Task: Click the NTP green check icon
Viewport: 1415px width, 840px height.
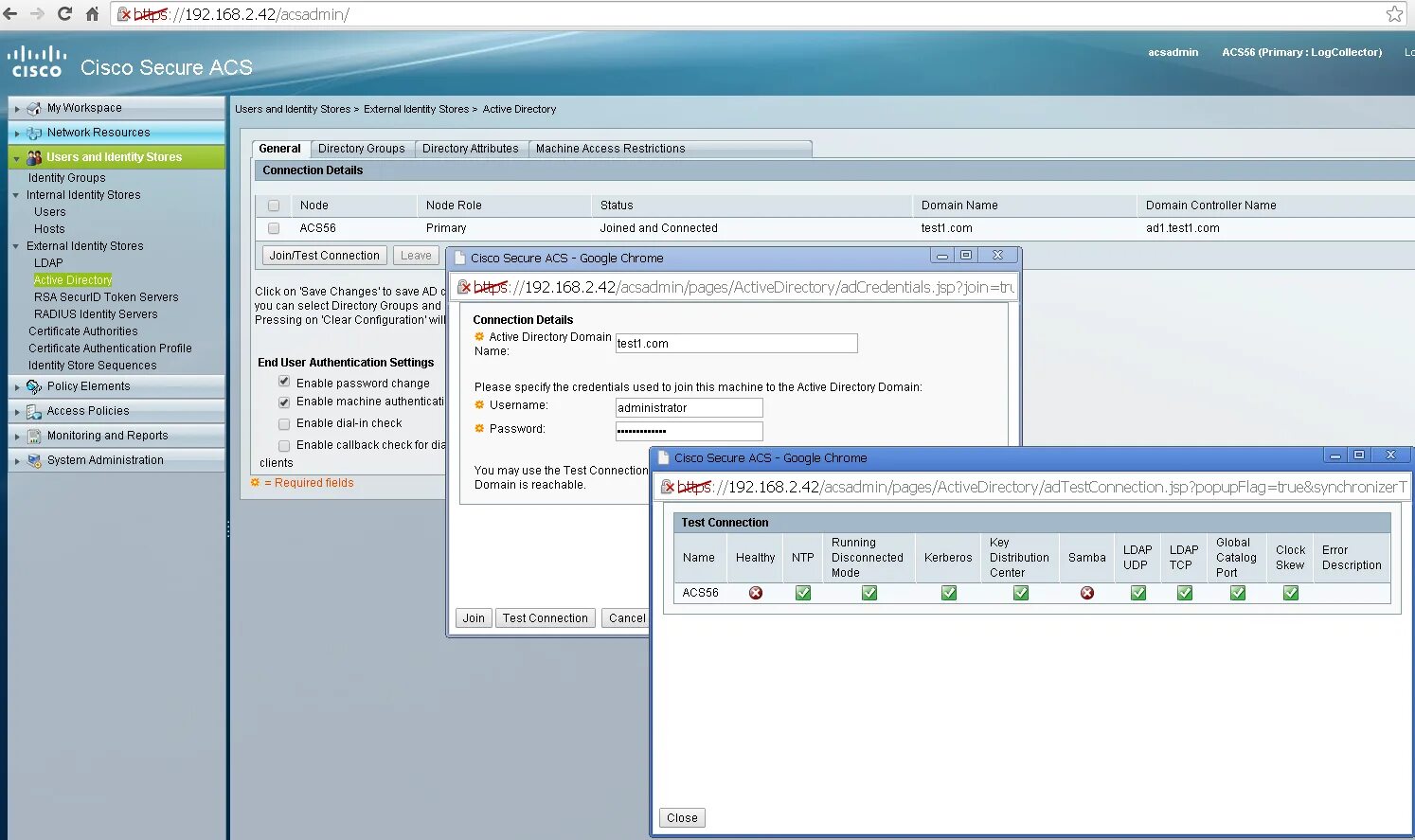Action: 803,593
